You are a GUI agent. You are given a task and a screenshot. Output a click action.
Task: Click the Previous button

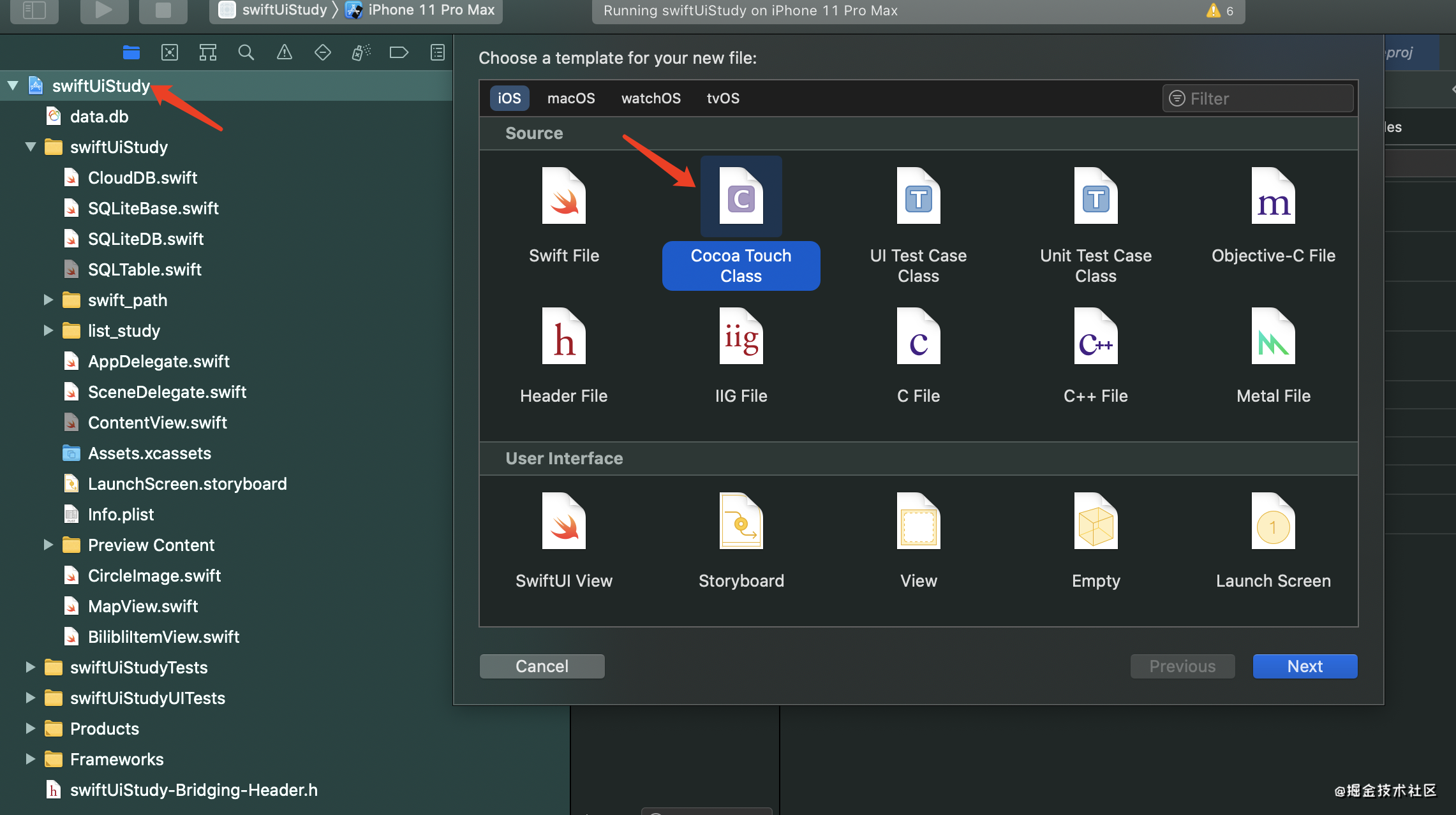click(x=1182, y=666)
